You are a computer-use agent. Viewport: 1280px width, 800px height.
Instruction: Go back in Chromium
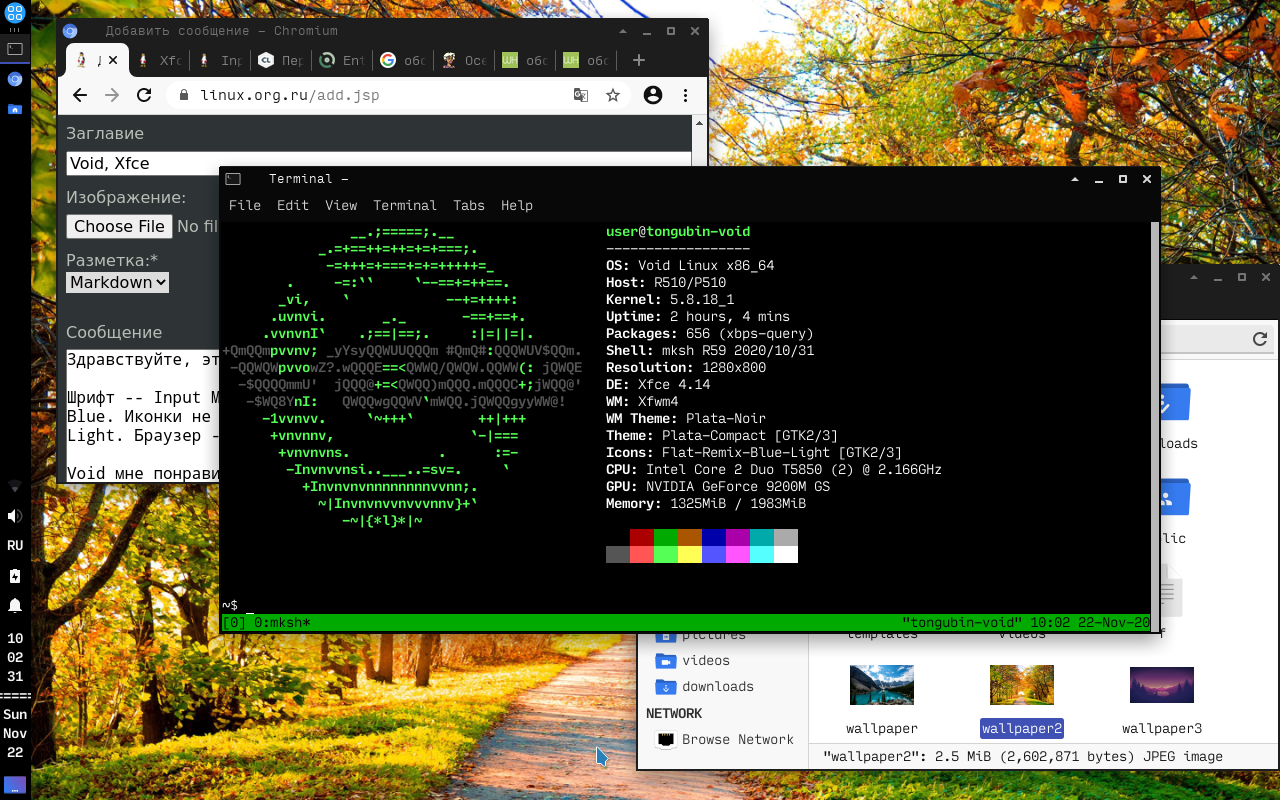coord(80,95)
